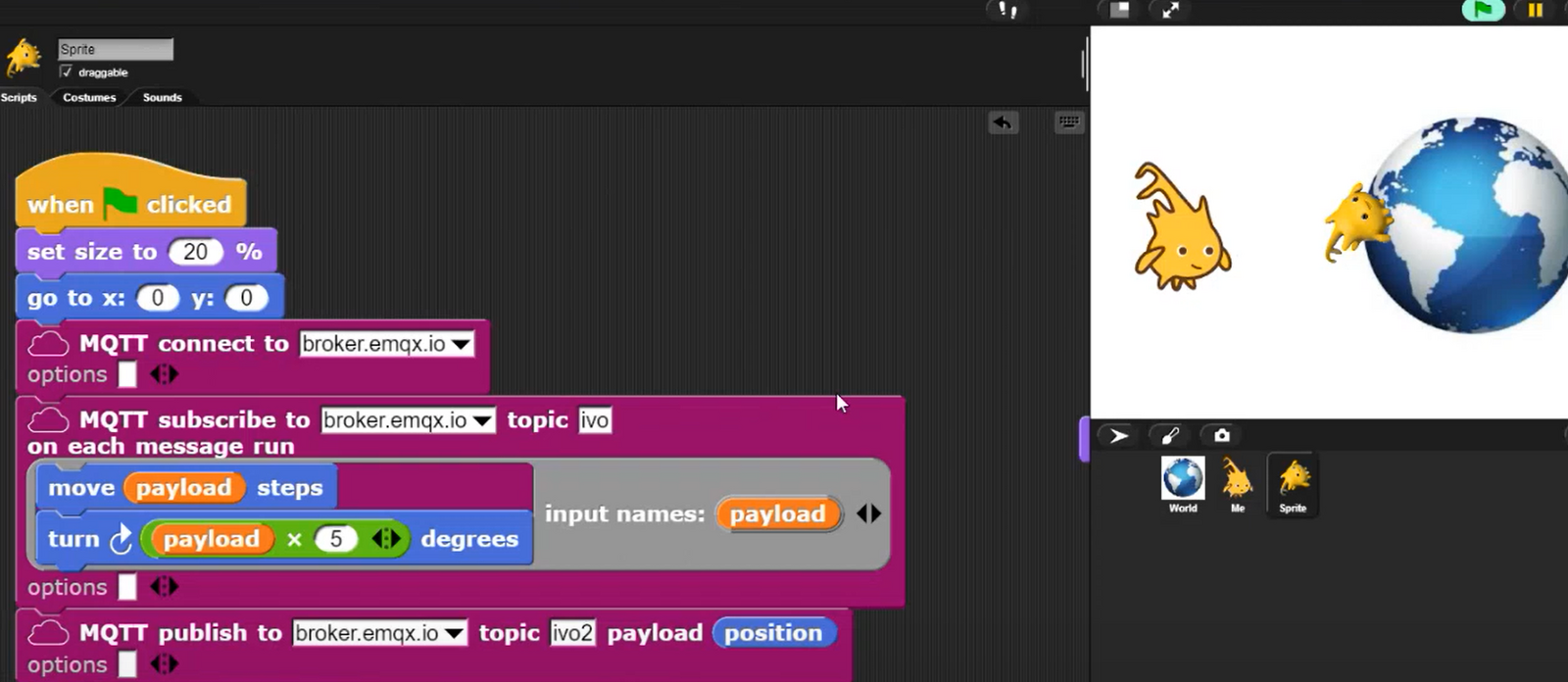The height and width of the screenshot is (682, 1568).
Task: Open broker dropdown in MQTT subscribe block
Action: 482,421
